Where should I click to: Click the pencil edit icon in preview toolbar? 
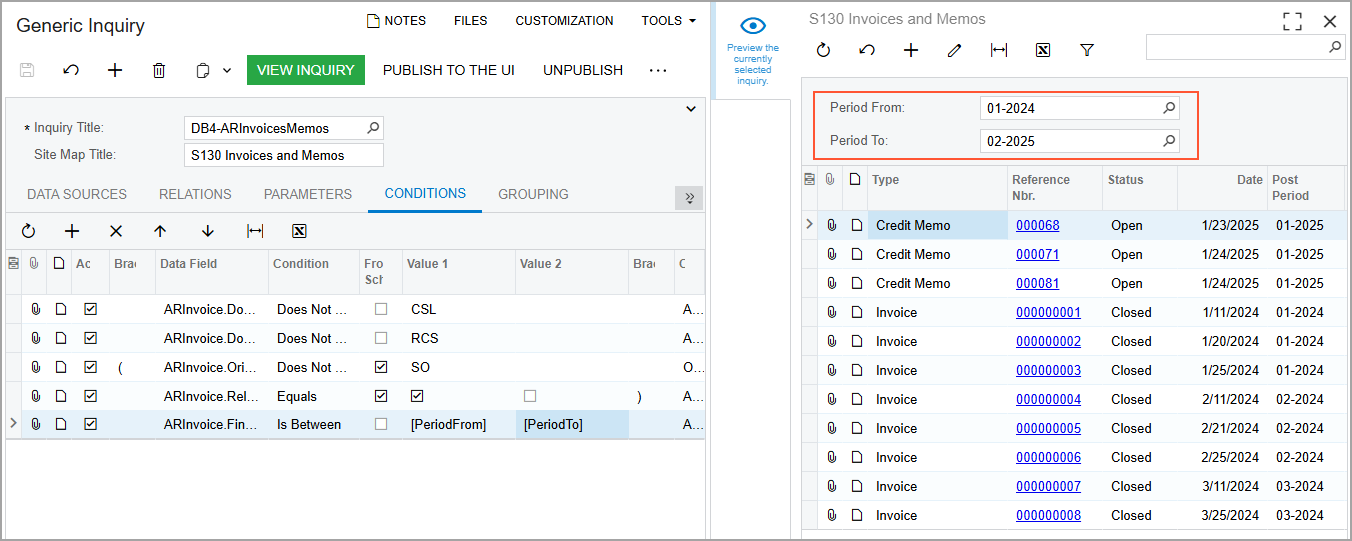point(954,50)
